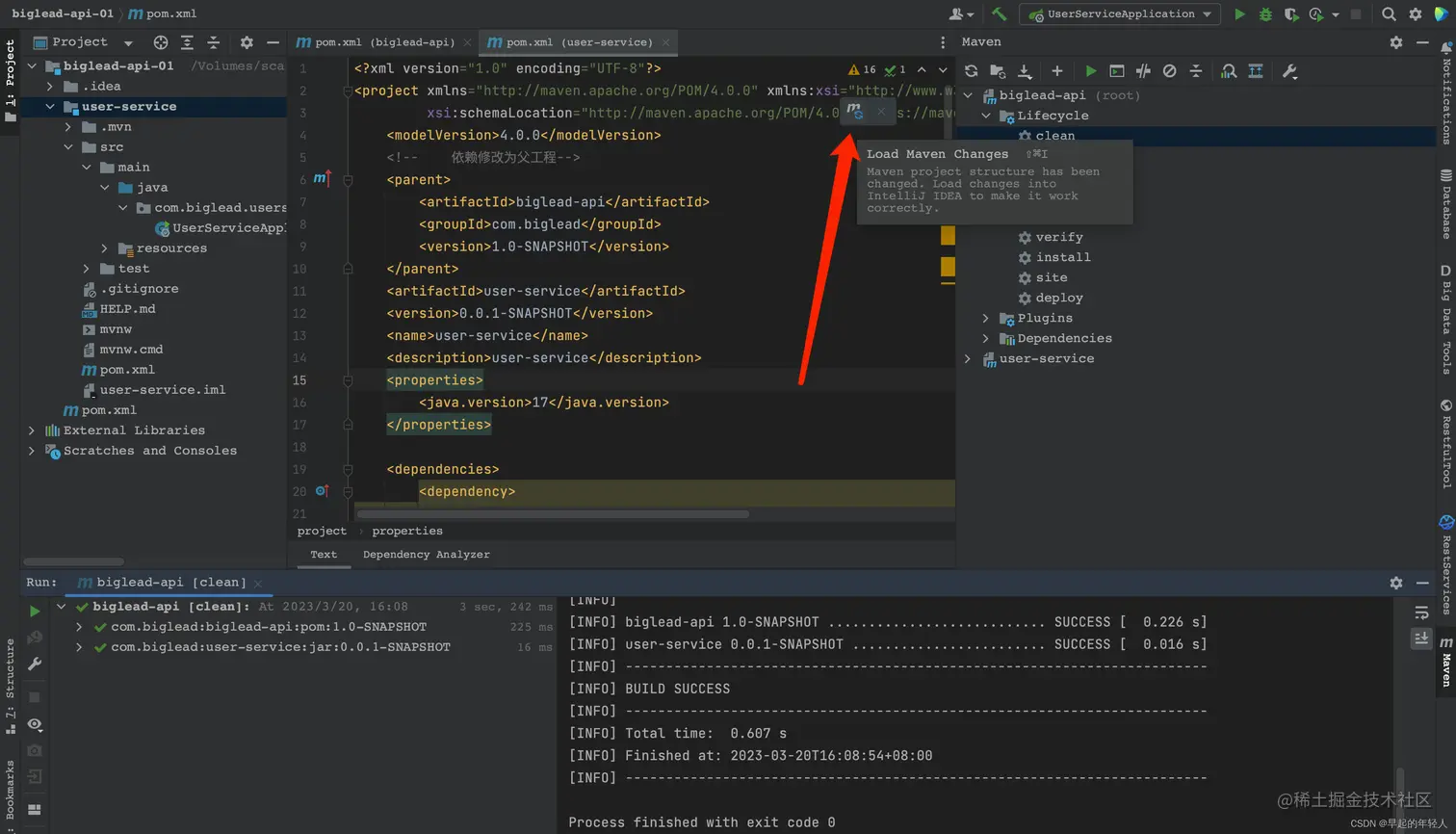
Task: Build project with hammer icon
Action: [999, 14]
